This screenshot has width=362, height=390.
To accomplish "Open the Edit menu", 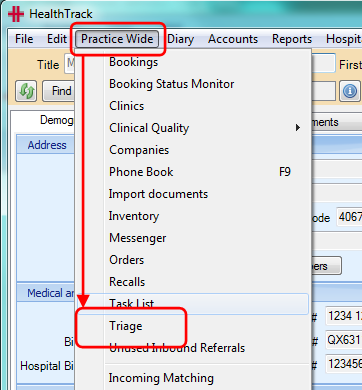I will point(57,39).
